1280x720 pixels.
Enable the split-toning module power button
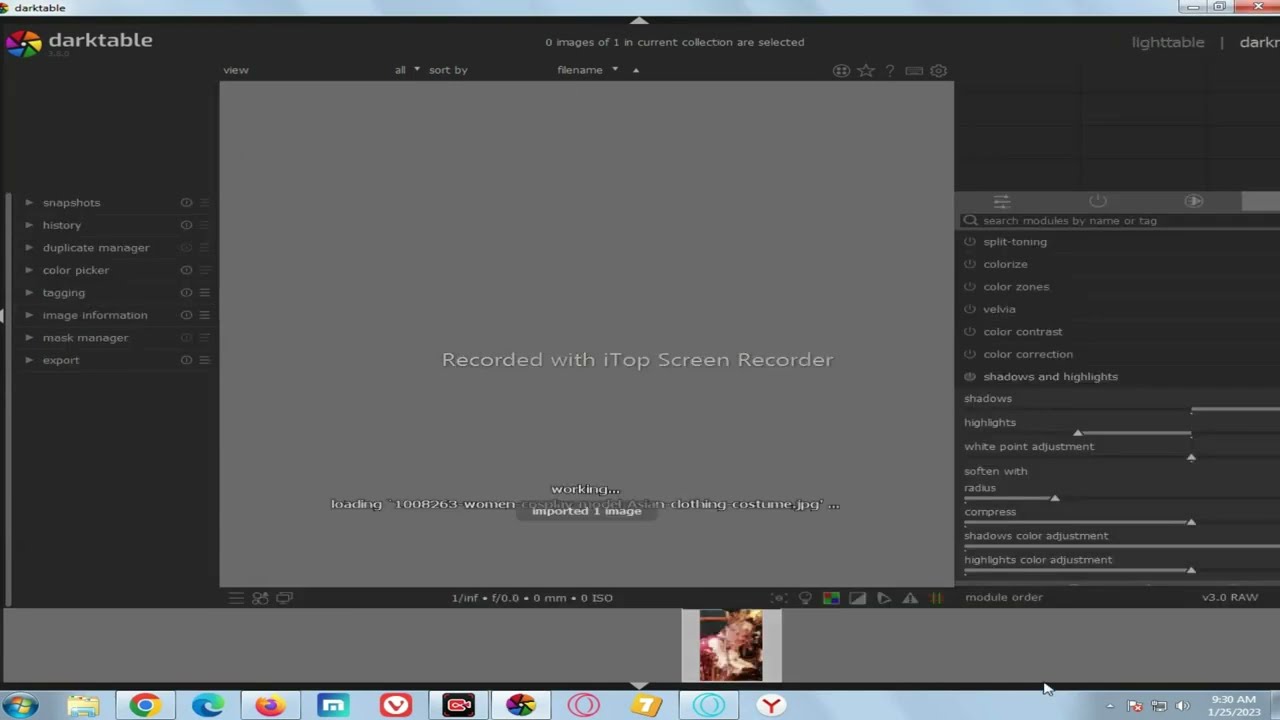pyautogui.click(x=969, y=242)
